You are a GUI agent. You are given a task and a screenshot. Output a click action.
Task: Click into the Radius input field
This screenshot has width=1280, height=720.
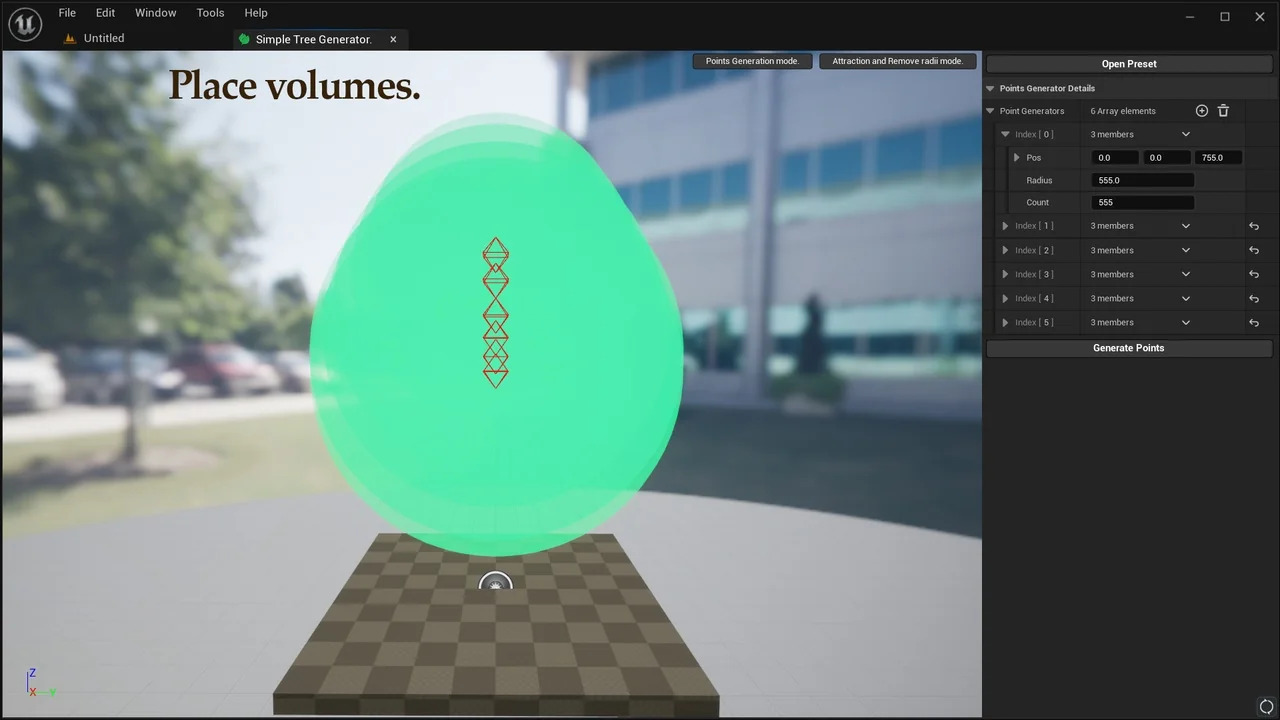1143,180
